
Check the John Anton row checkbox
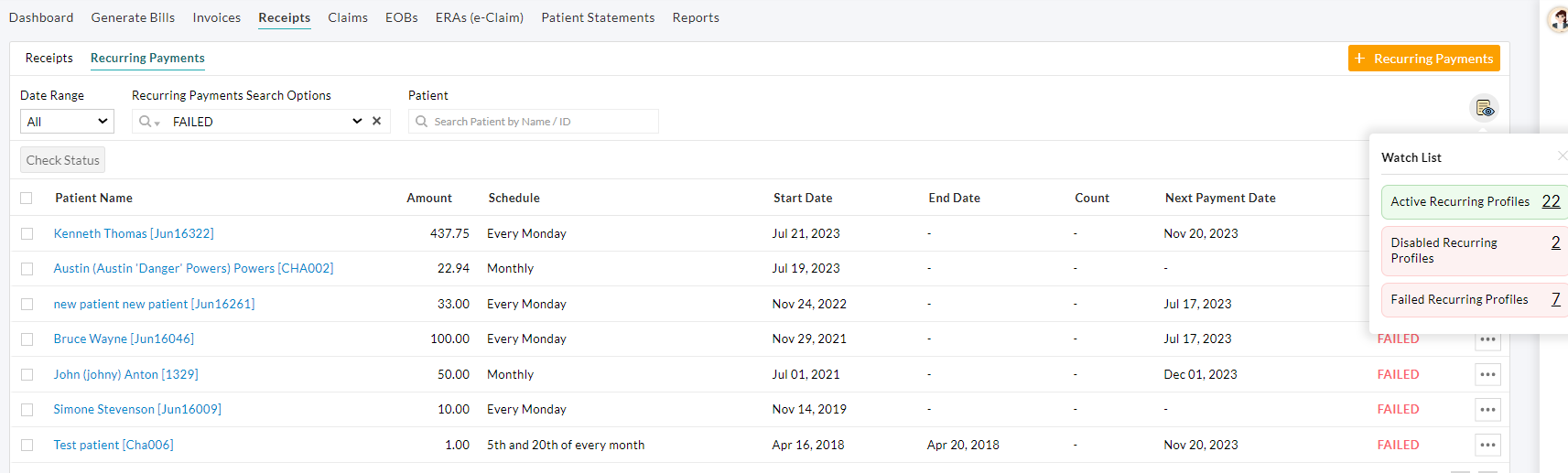click(x=27, y=374)
